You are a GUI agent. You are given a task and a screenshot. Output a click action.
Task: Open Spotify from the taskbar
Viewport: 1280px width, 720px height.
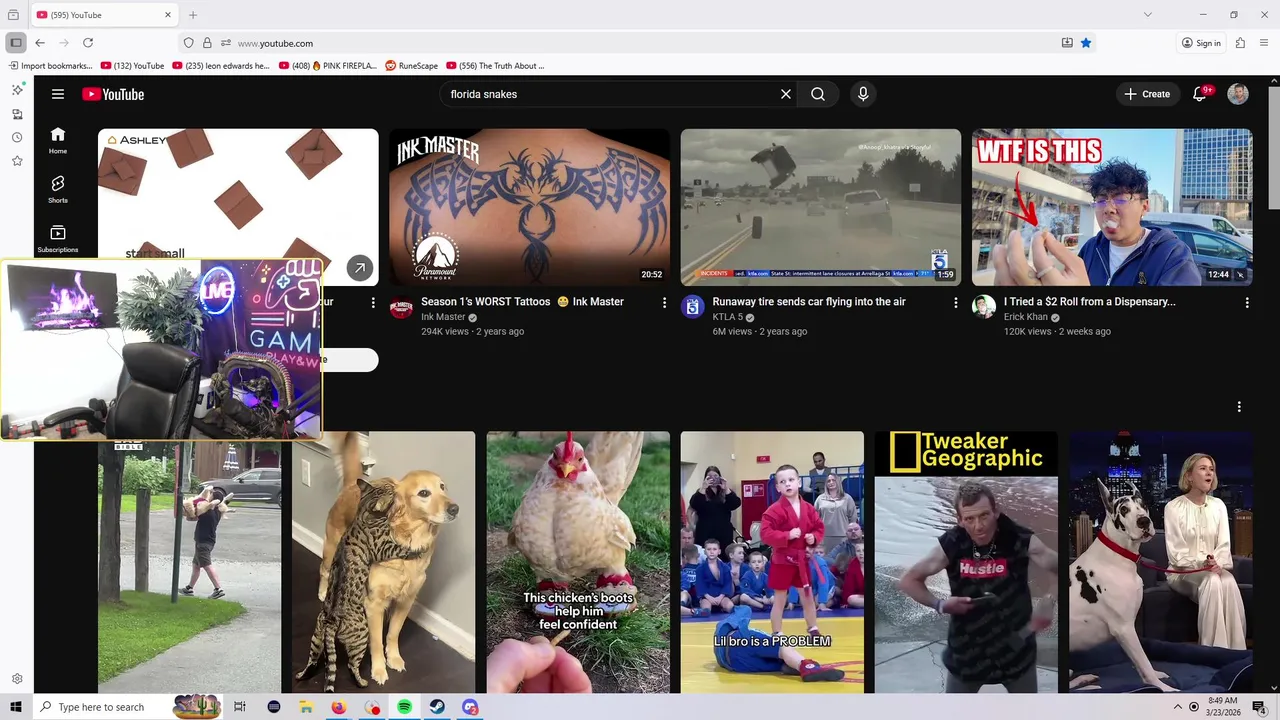(404, 707)
